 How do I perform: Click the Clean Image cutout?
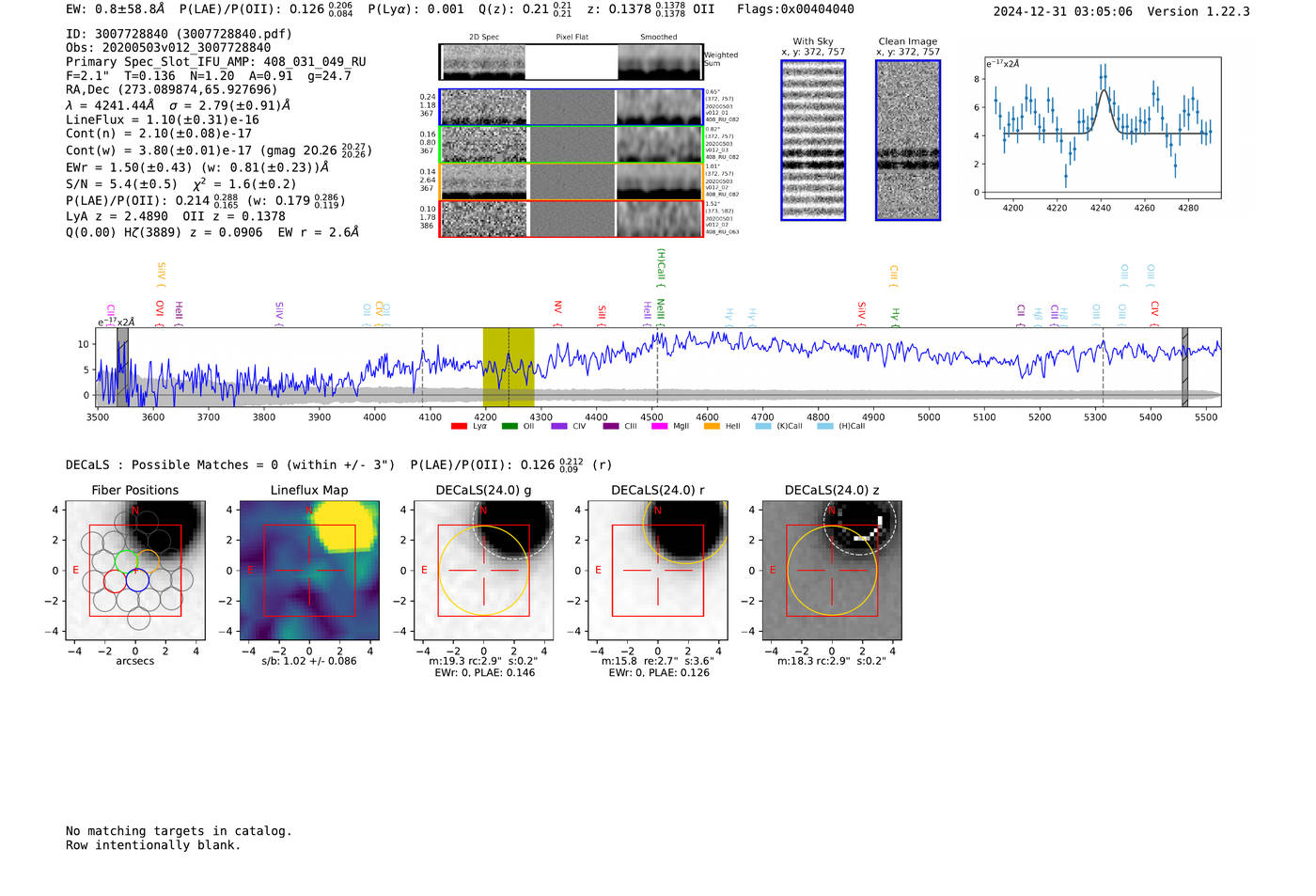pyautogui.click(x=908, y=140)
